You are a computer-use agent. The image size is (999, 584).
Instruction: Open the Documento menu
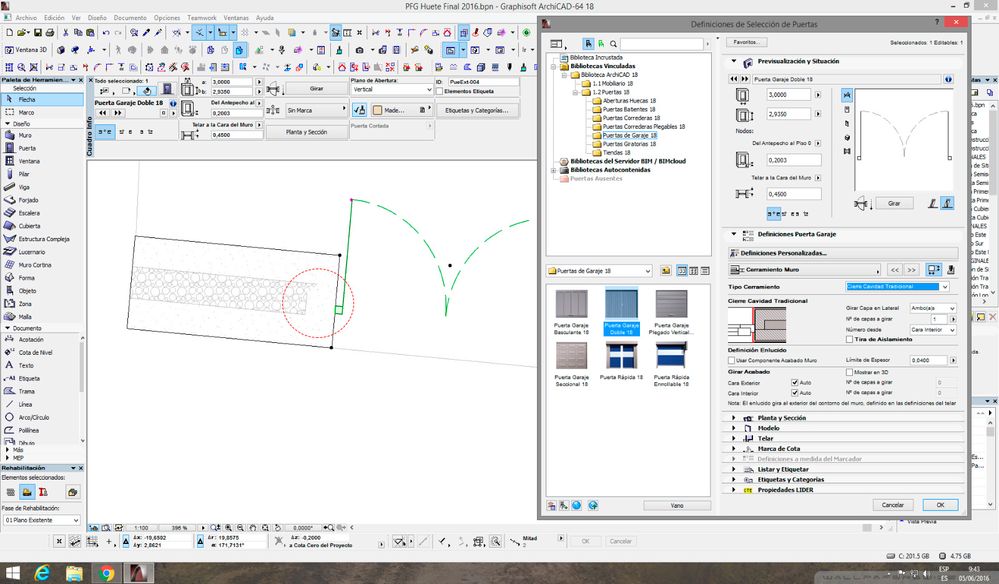(x=129, y=18)
